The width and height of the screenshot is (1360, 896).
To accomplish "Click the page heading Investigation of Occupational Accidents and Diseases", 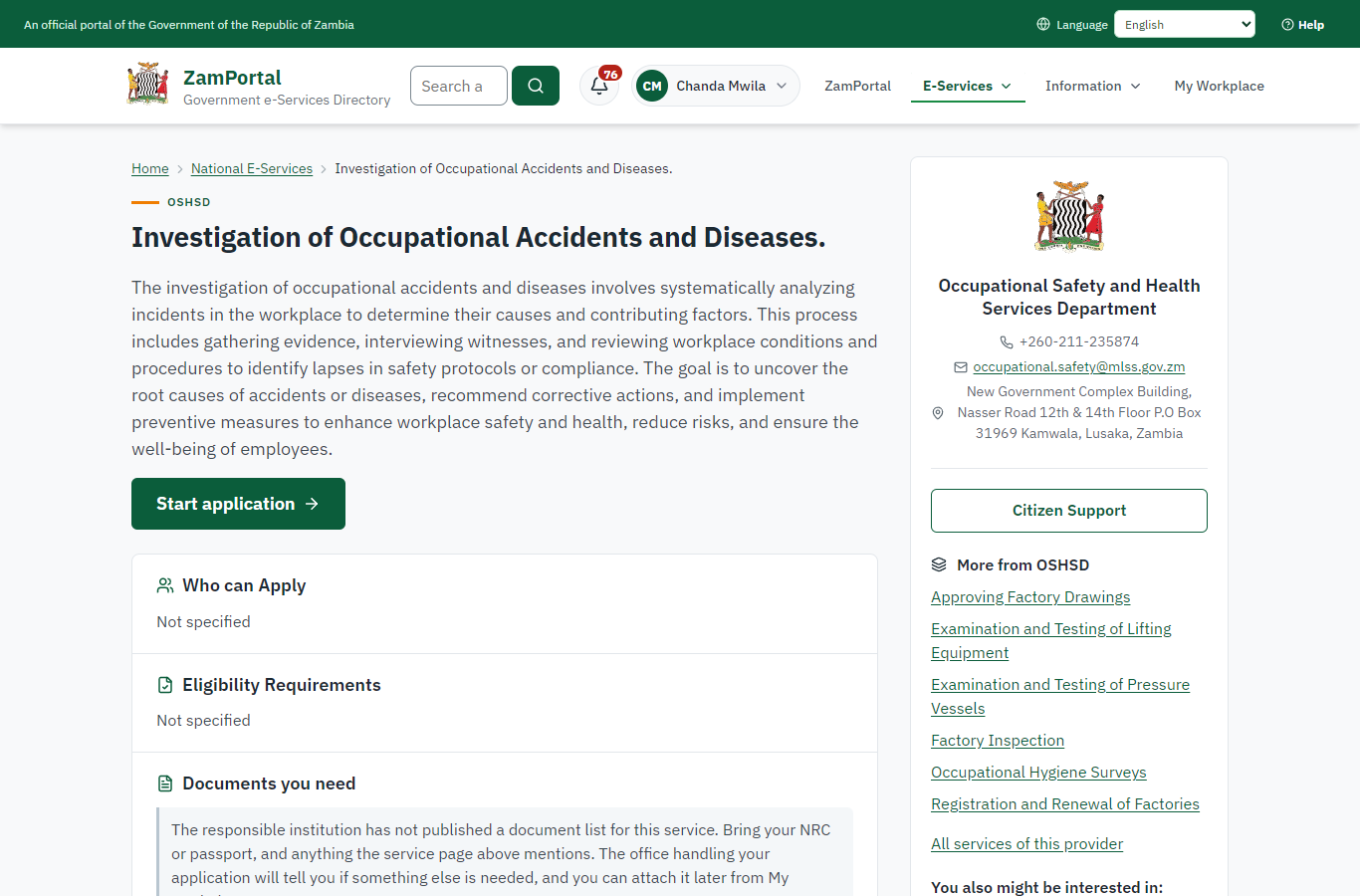I will (x=479, y=237).
